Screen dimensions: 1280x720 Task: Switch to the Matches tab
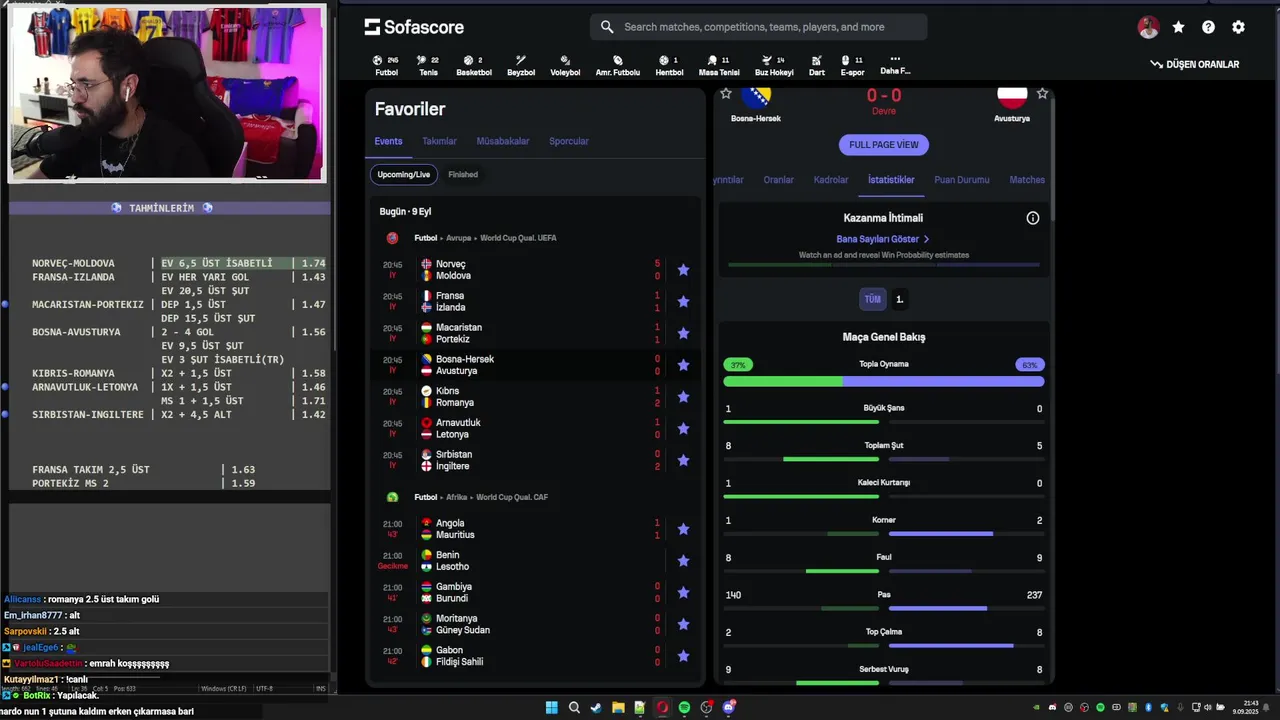pyautogui.click(x=1027, y=180)
